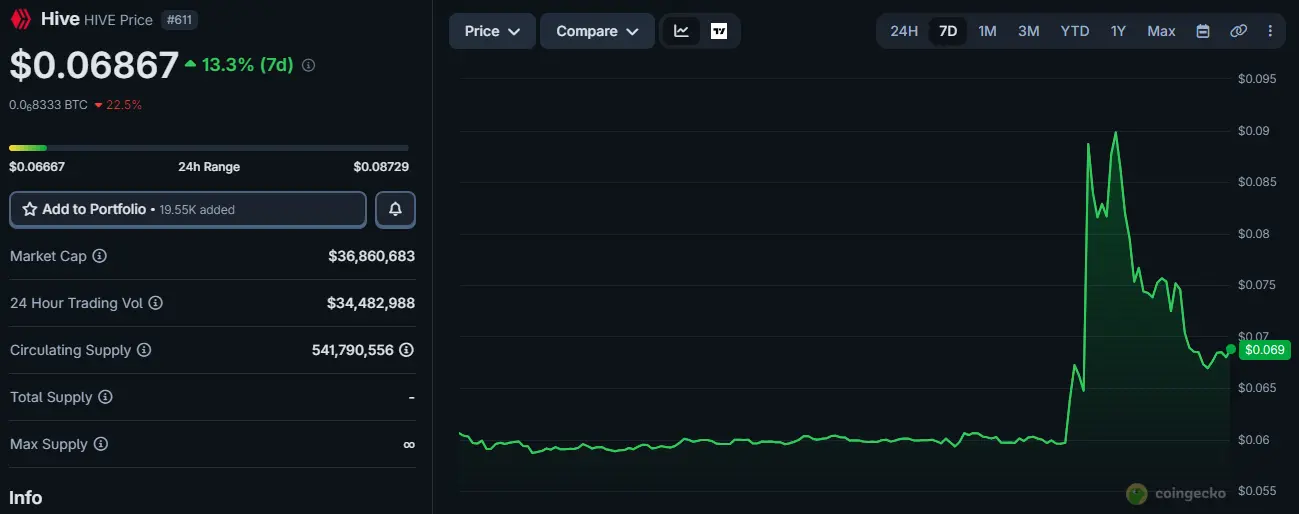1299x514 pixels.
Task: Click the $0.06867 price value
Action: [x=94, y=66]
